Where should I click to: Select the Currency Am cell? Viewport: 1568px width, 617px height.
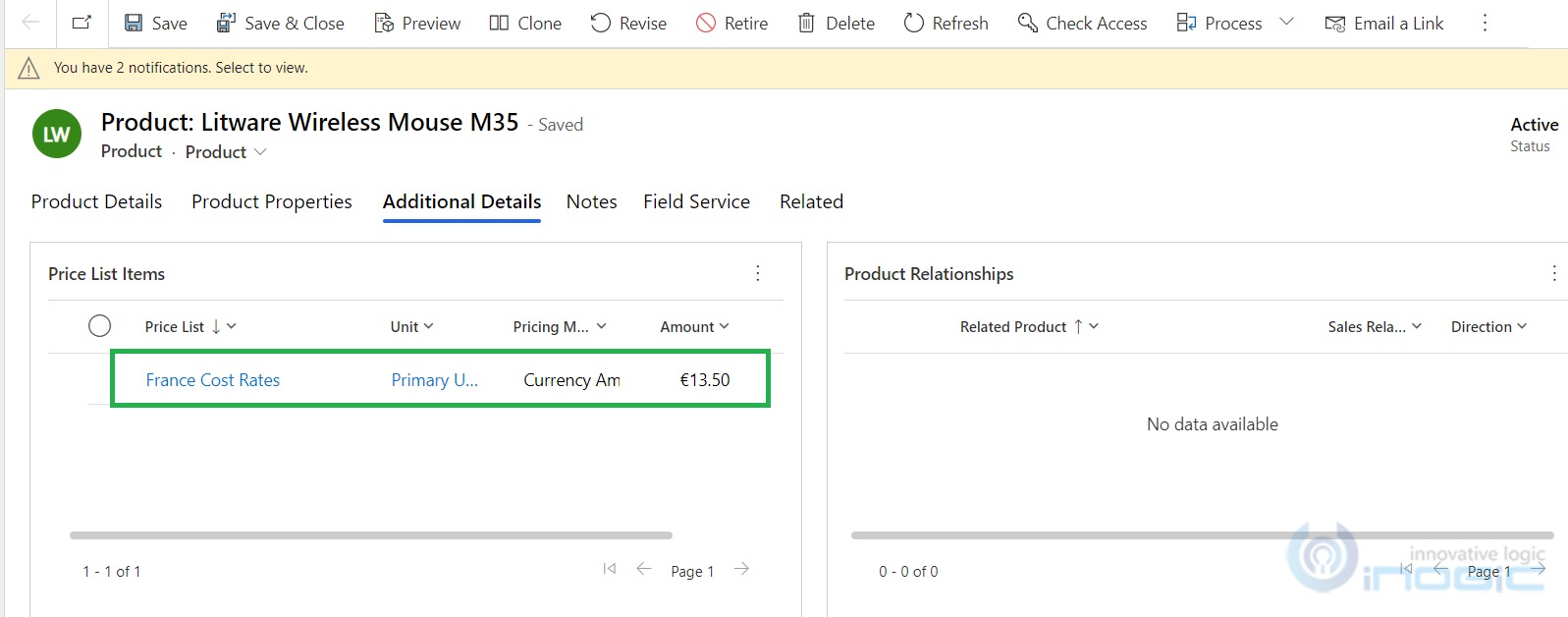click(571, 380)
